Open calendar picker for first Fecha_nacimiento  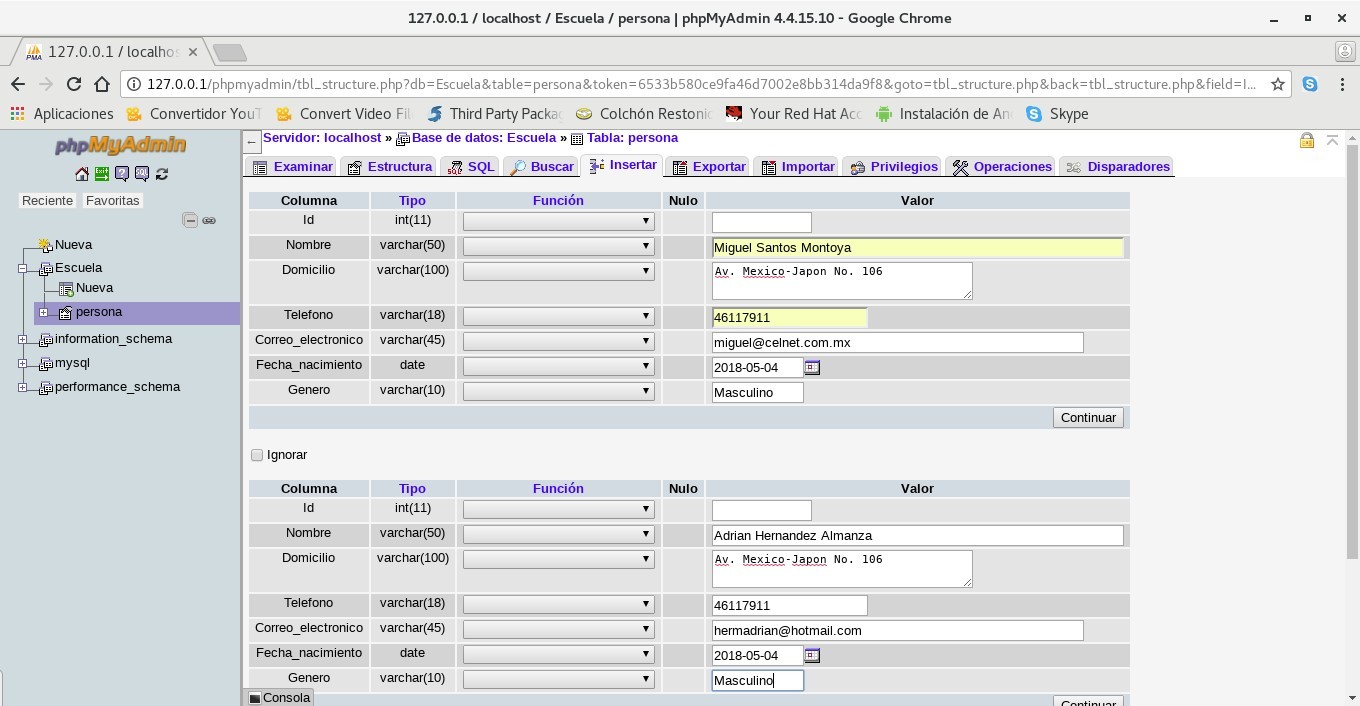812,368
